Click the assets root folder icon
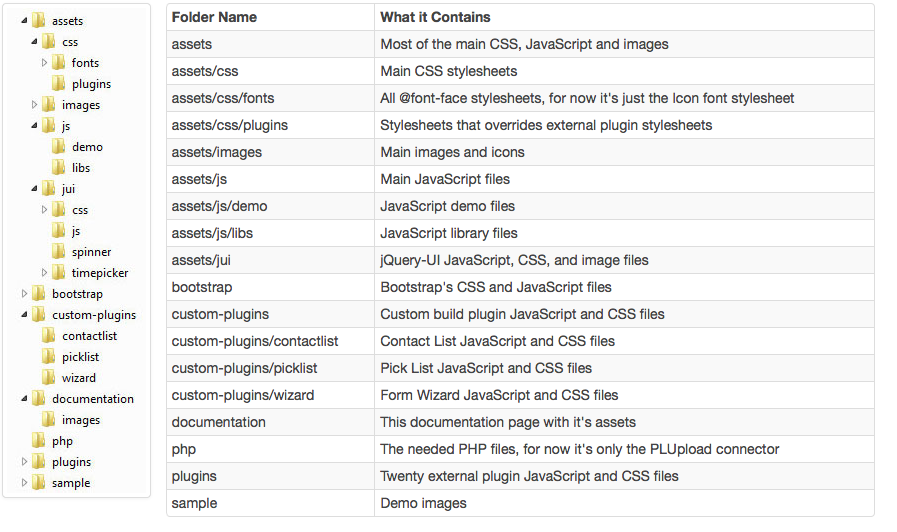 pos(38,21)
